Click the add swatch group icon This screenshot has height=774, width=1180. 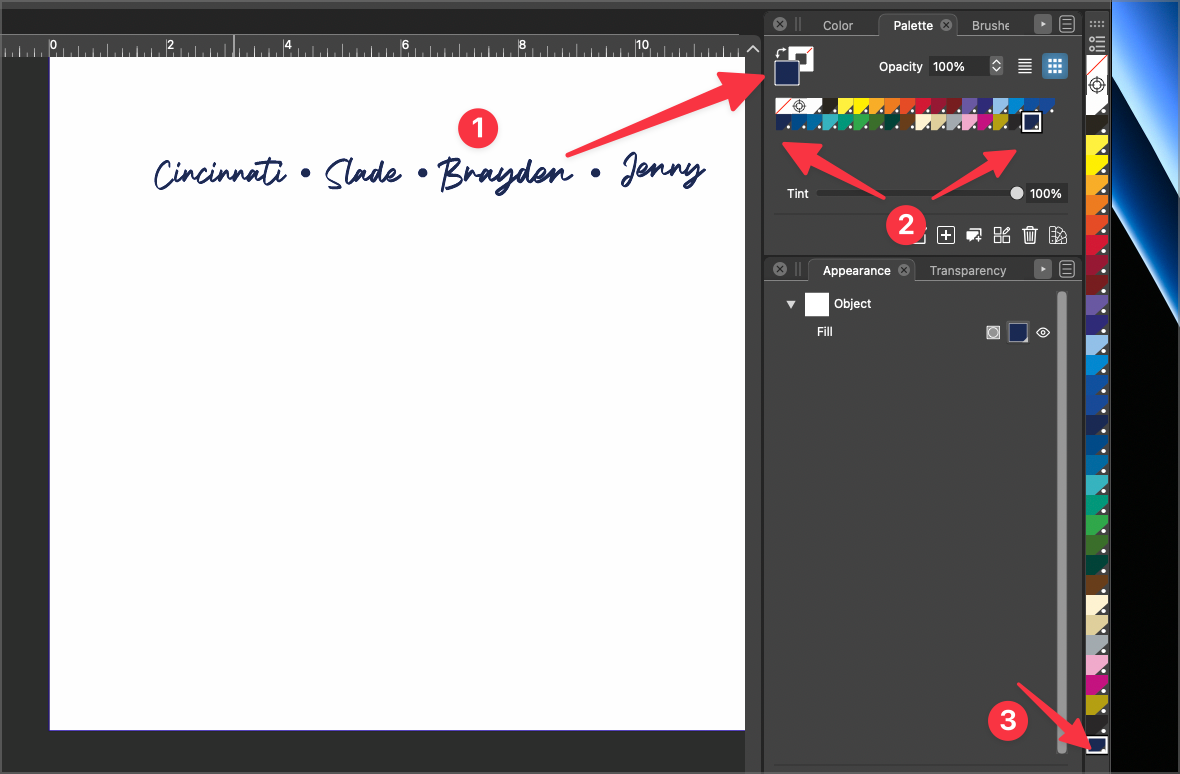click(974, 235)
